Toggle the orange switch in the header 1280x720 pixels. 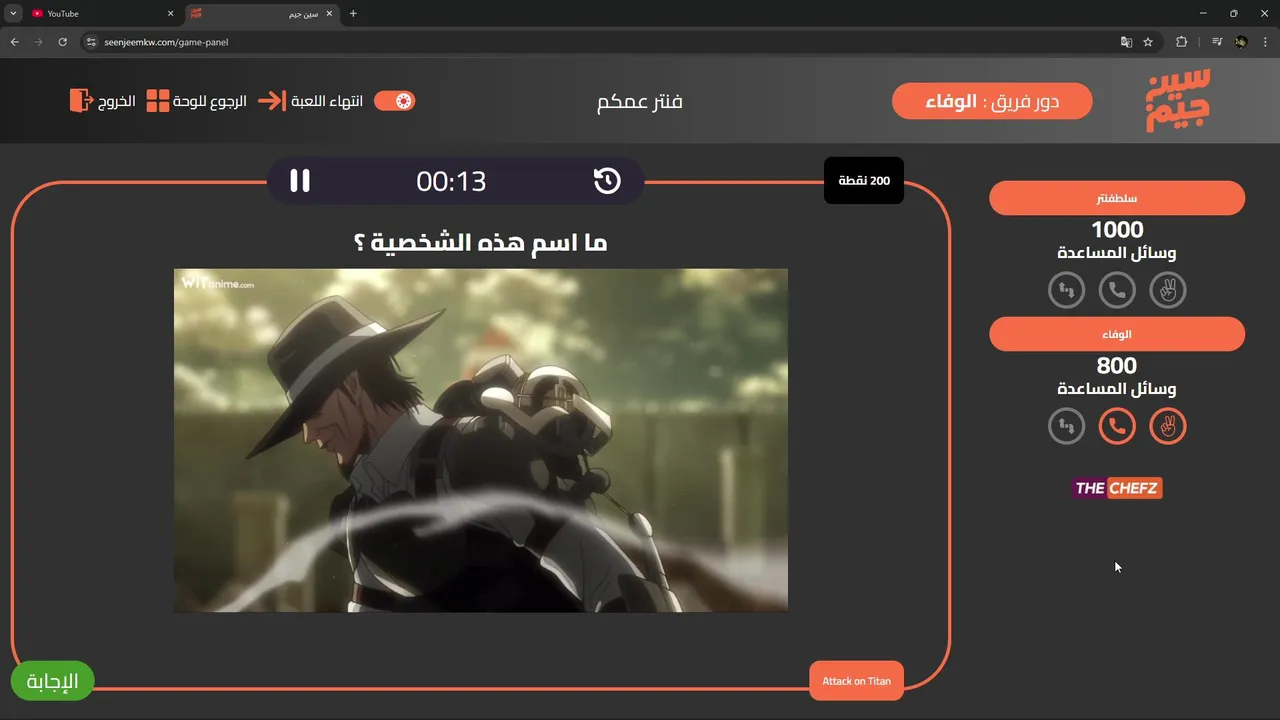coord(394,101)
